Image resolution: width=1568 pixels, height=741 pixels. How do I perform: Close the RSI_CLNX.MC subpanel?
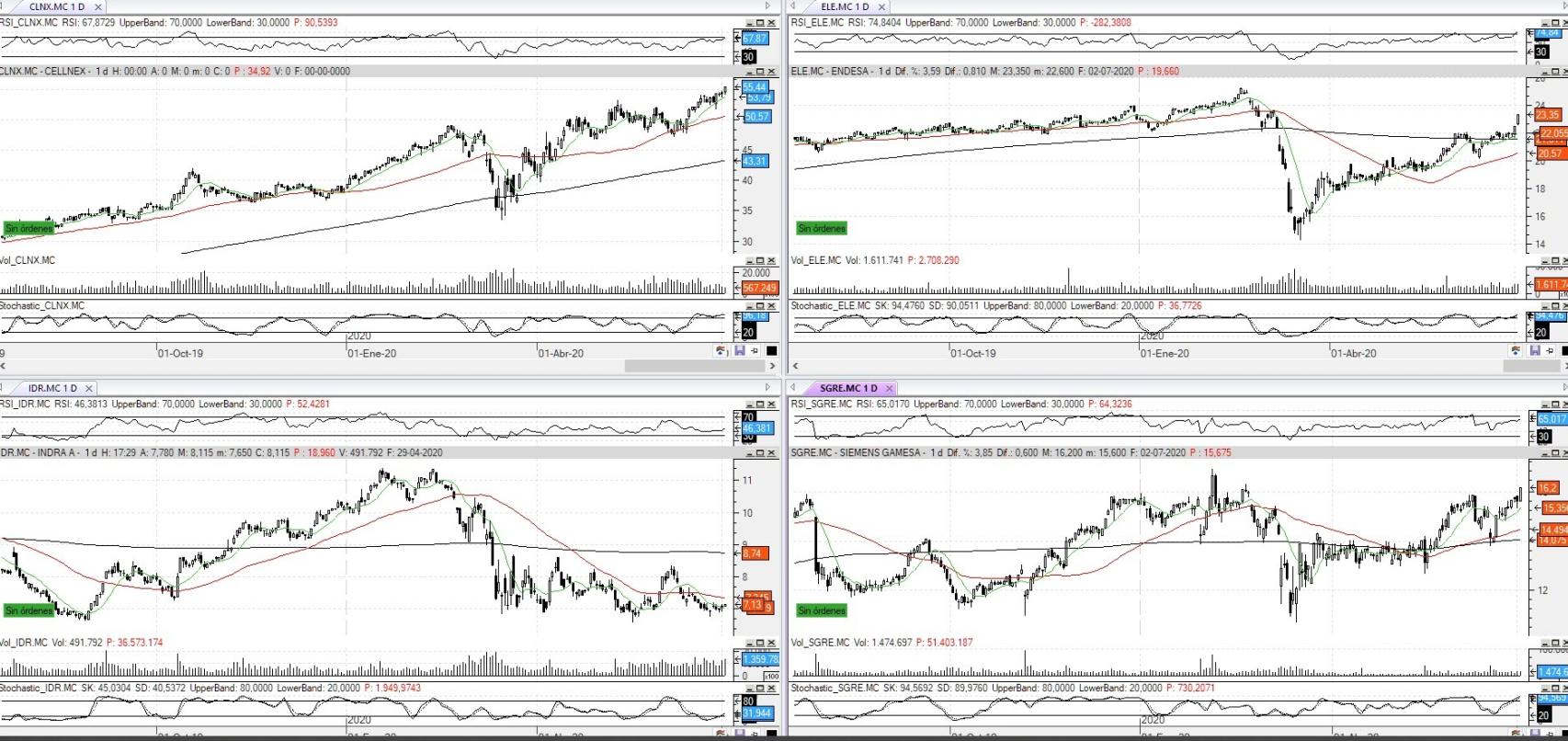click(772, 23)
